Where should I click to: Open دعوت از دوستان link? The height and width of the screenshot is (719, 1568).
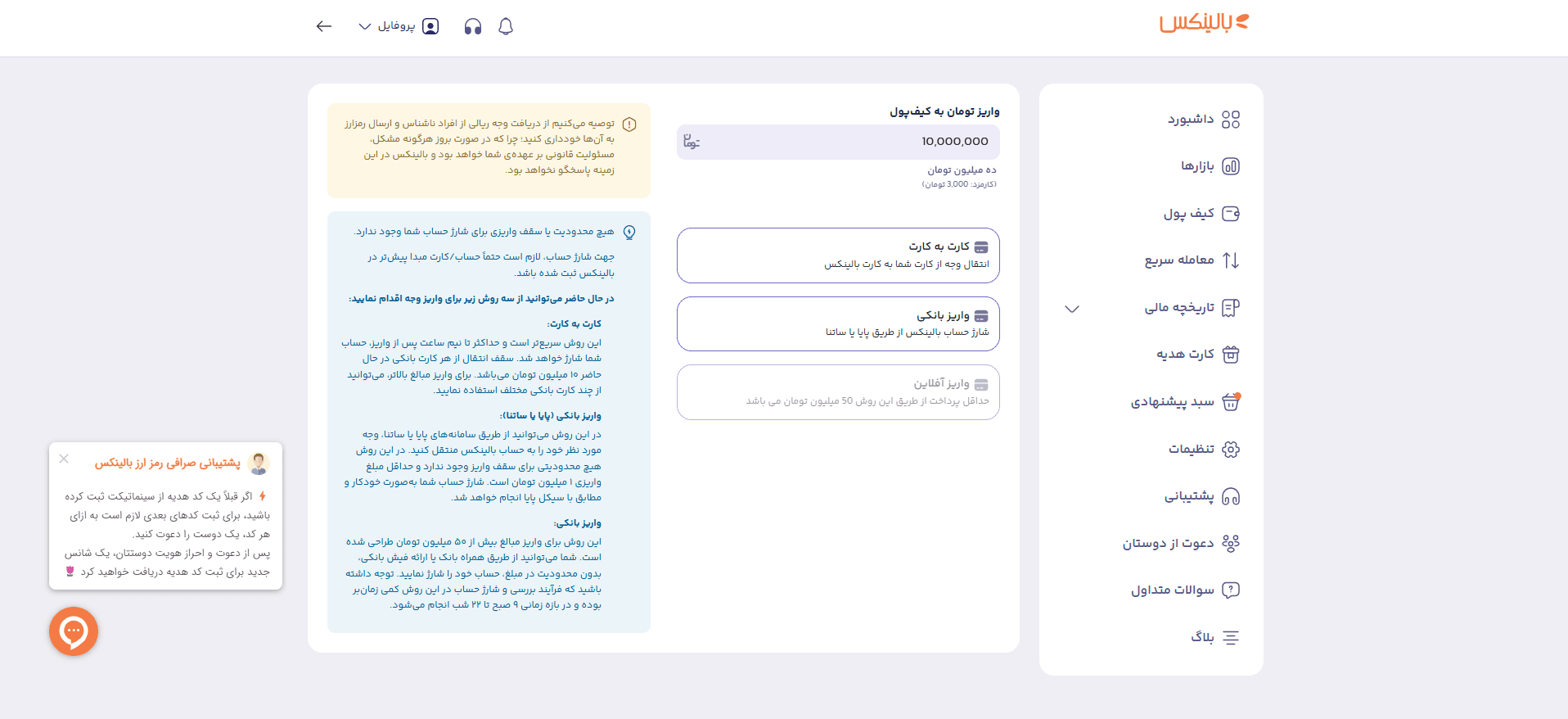click(1169, 543)
